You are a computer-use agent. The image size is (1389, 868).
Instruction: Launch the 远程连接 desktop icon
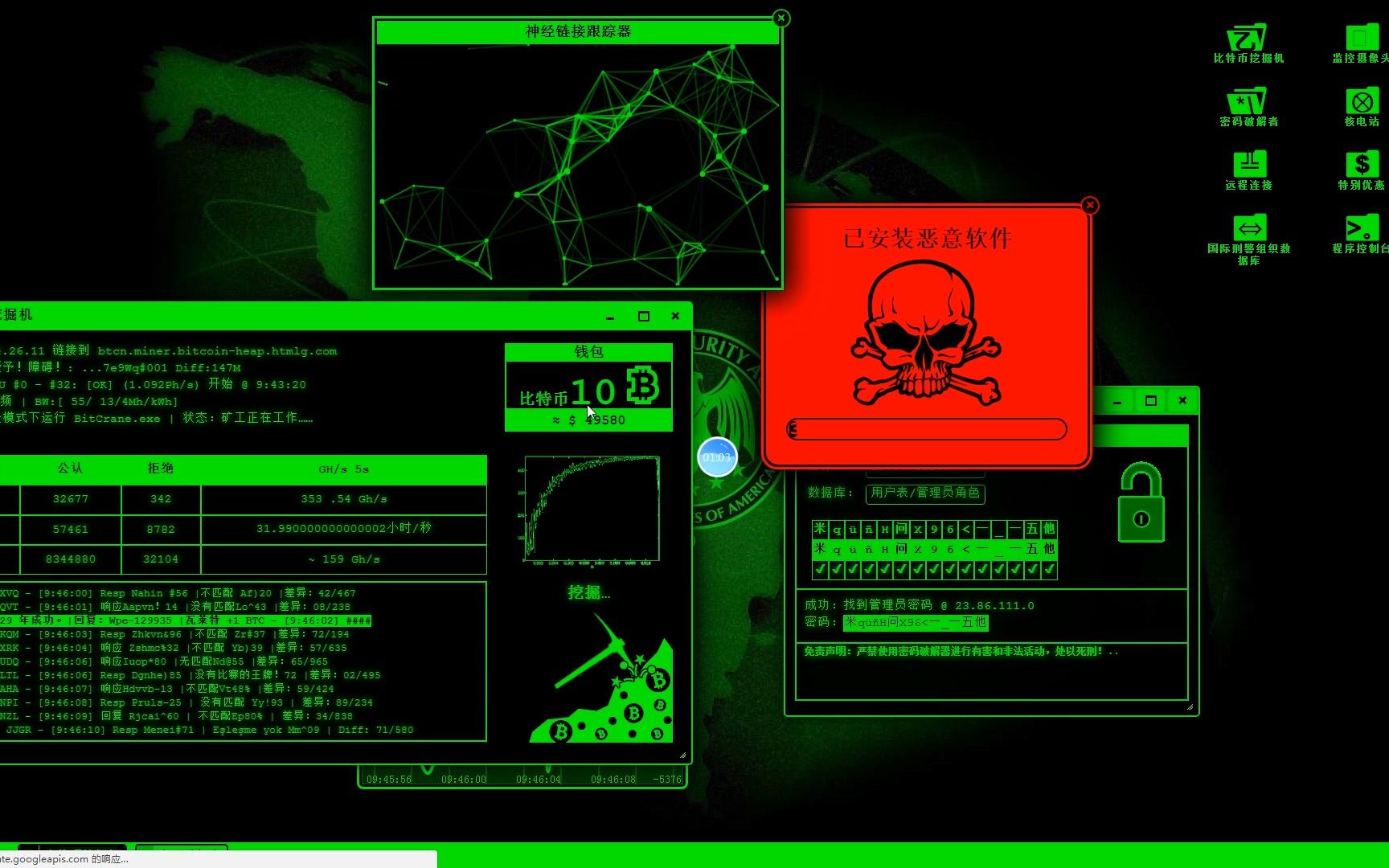pyautogui.click(x=1248, y=170)
